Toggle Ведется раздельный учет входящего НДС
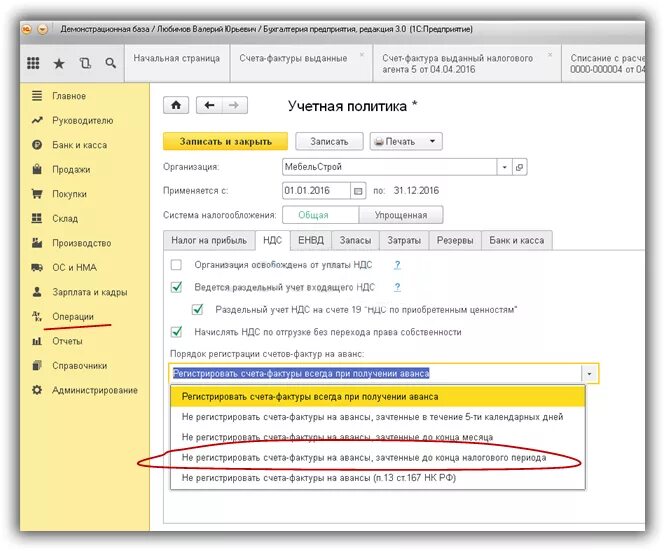Image resolution: width=665 pixels, height=551 pixels. (176, 287)
